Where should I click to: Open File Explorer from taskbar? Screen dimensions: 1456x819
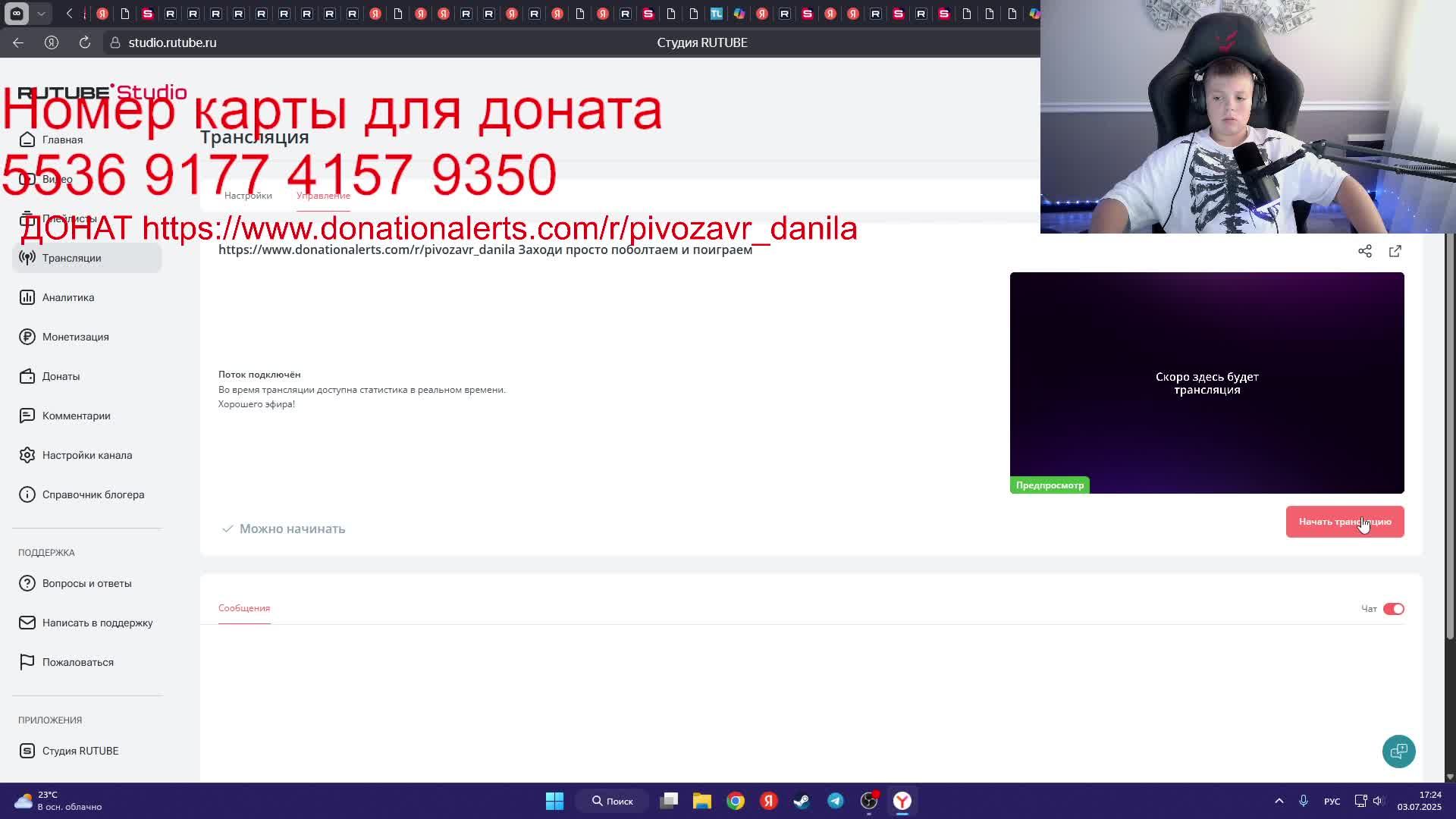pos(702,801)
